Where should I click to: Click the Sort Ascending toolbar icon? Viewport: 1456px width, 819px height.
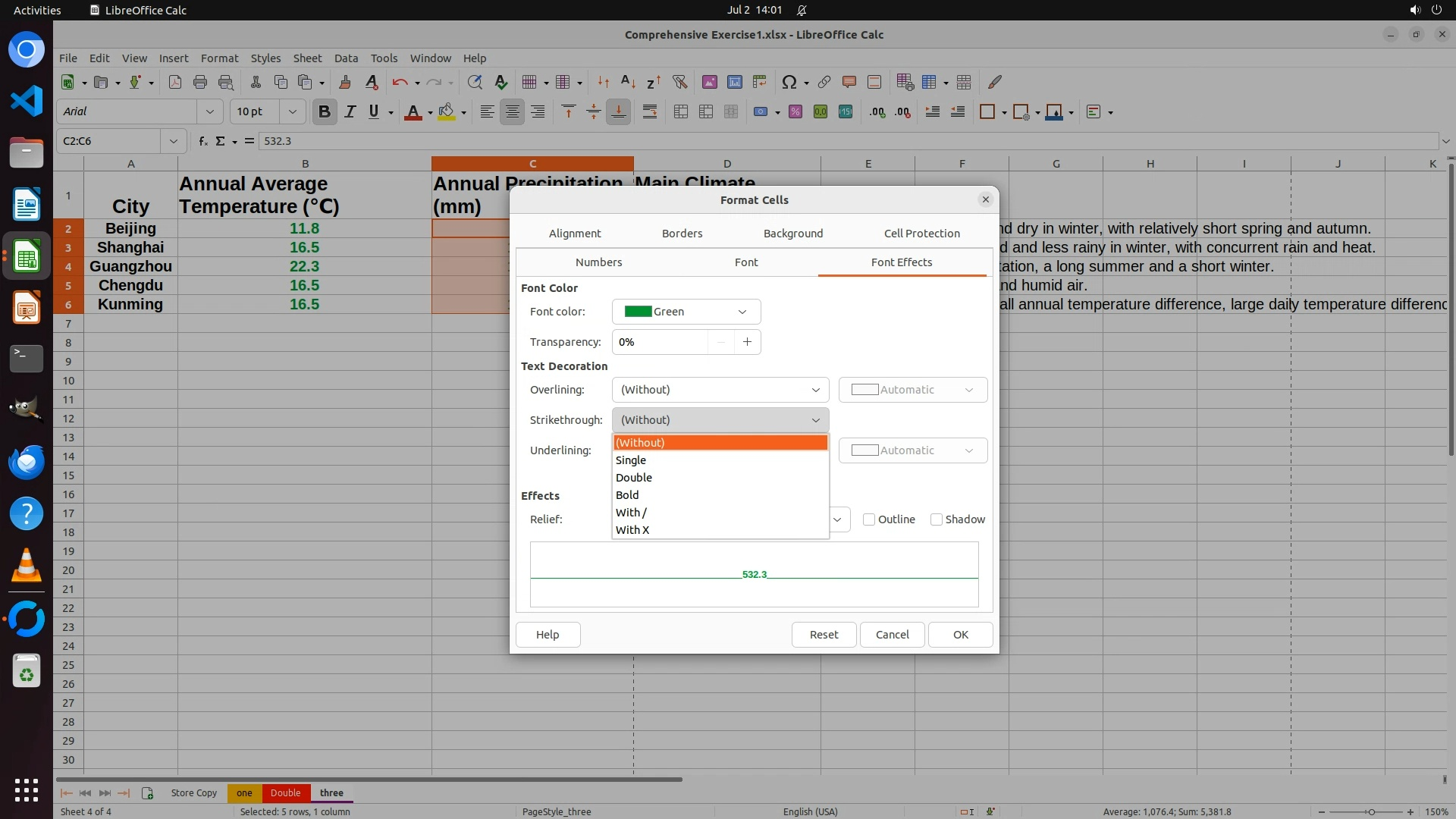point(628,82)
